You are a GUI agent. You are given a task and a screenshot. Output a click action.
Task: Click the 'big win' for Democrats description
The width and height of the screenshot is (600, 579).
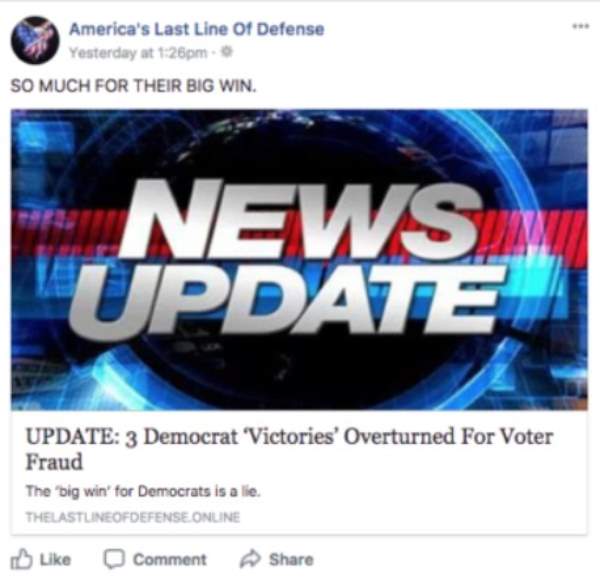click(x=143, y=491)
